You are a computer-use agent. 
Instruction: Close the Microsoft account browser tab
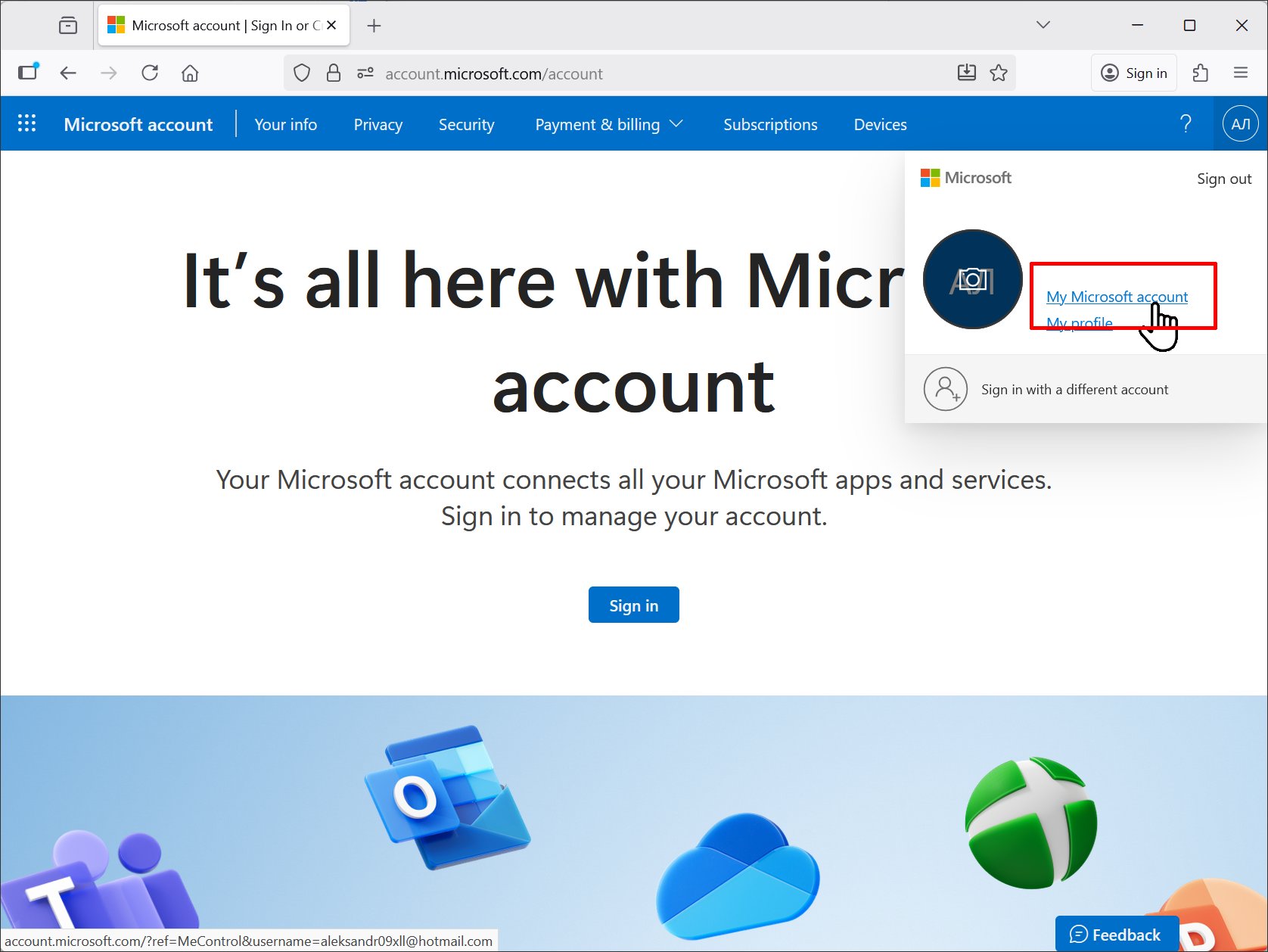coord(331,25)
